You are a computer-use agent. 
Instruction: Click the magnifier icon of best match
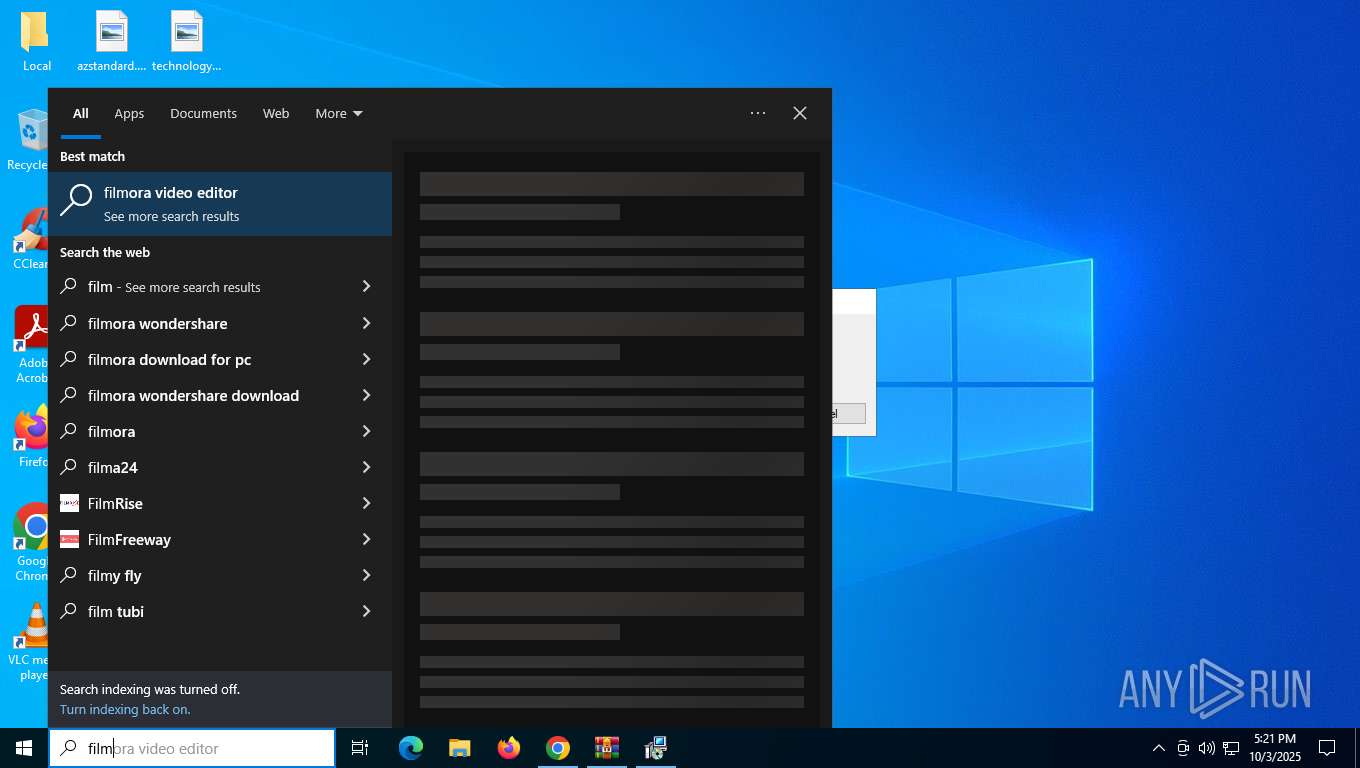76,201
